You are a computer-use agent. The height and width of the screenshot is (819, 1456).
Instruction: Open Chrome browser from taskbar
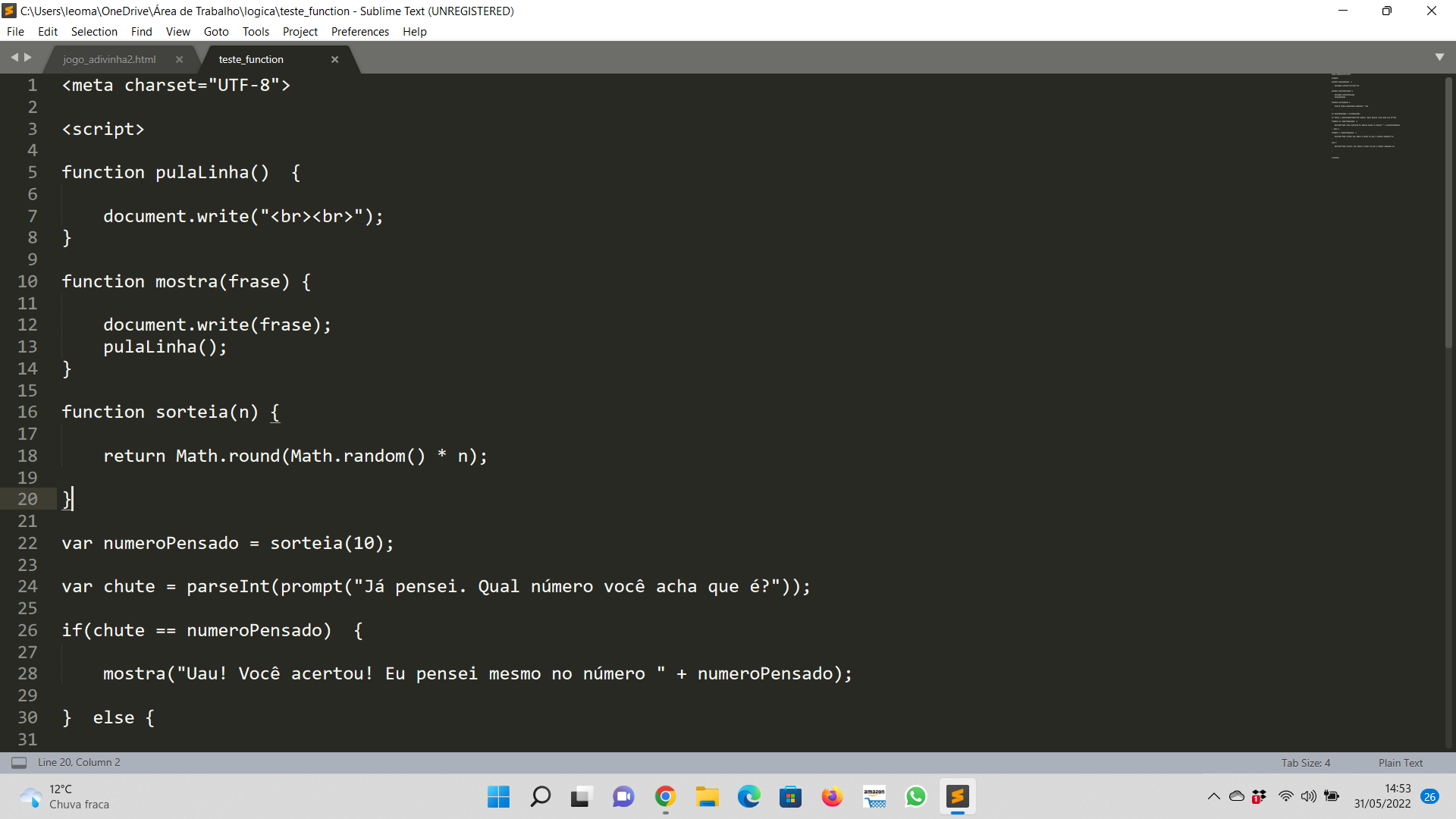pyautogui.click(x=664, y=796)
